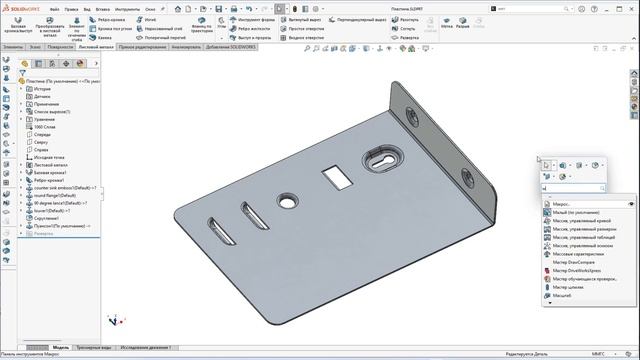
Task: Select the Скругление1 tree item
Action: coord(42,218)
